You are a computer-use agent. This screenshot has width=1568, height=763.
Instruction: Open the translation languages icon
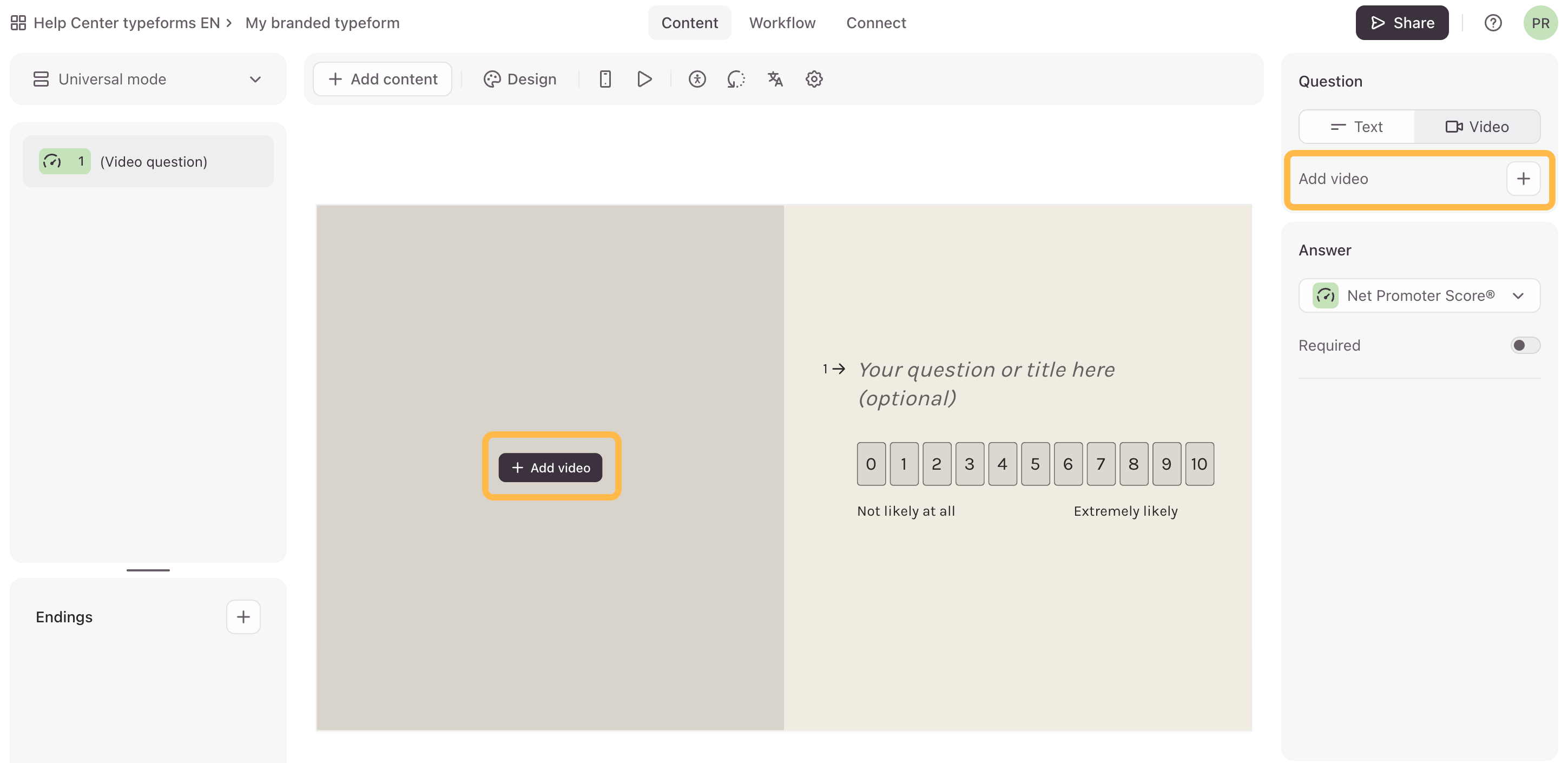point(775,79)
